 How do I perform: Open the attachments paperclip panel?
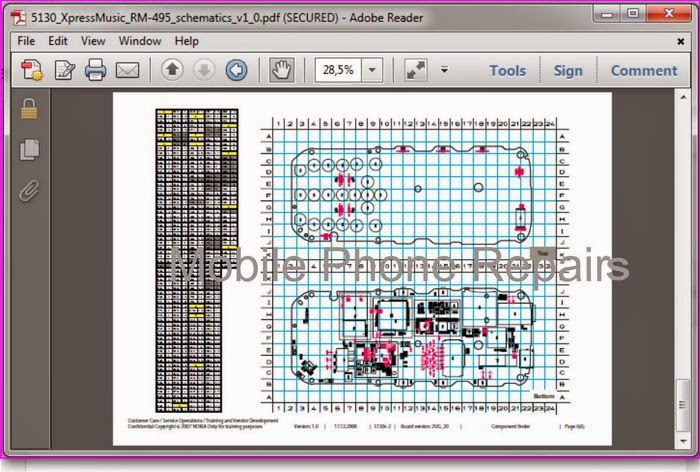point(29,191)
